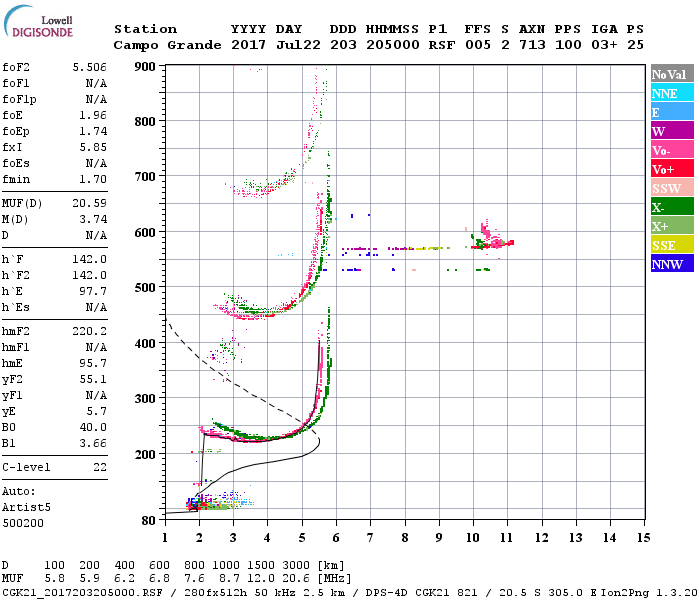Click the yE value 5.7

point(96,412)
